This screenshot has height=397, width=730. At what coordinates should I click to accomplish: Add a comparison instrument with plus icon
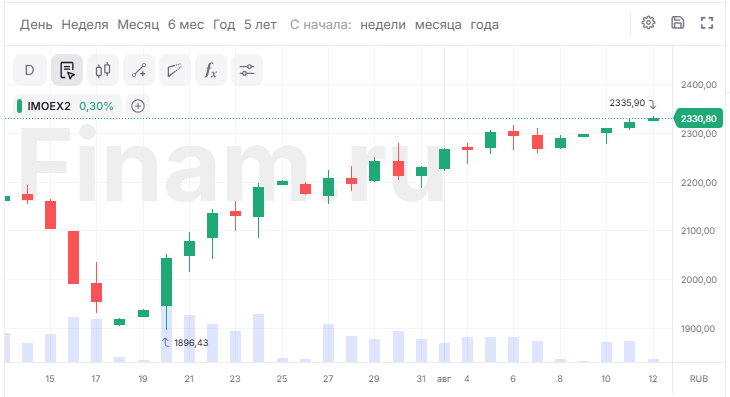(x=138, y=106)
